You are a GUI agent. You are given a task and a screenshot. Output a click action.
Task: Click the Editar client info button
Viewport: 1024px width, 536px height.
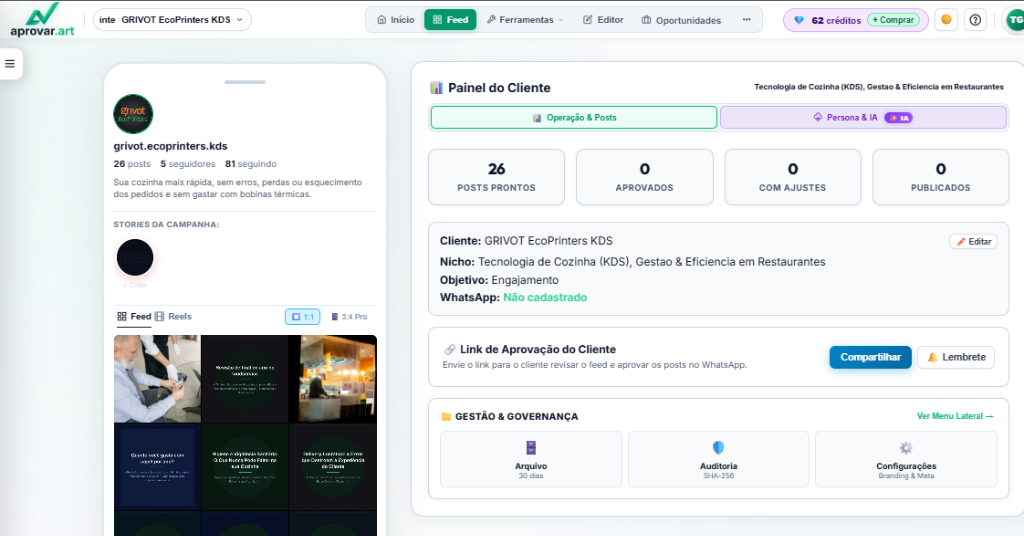pos(973,242)
